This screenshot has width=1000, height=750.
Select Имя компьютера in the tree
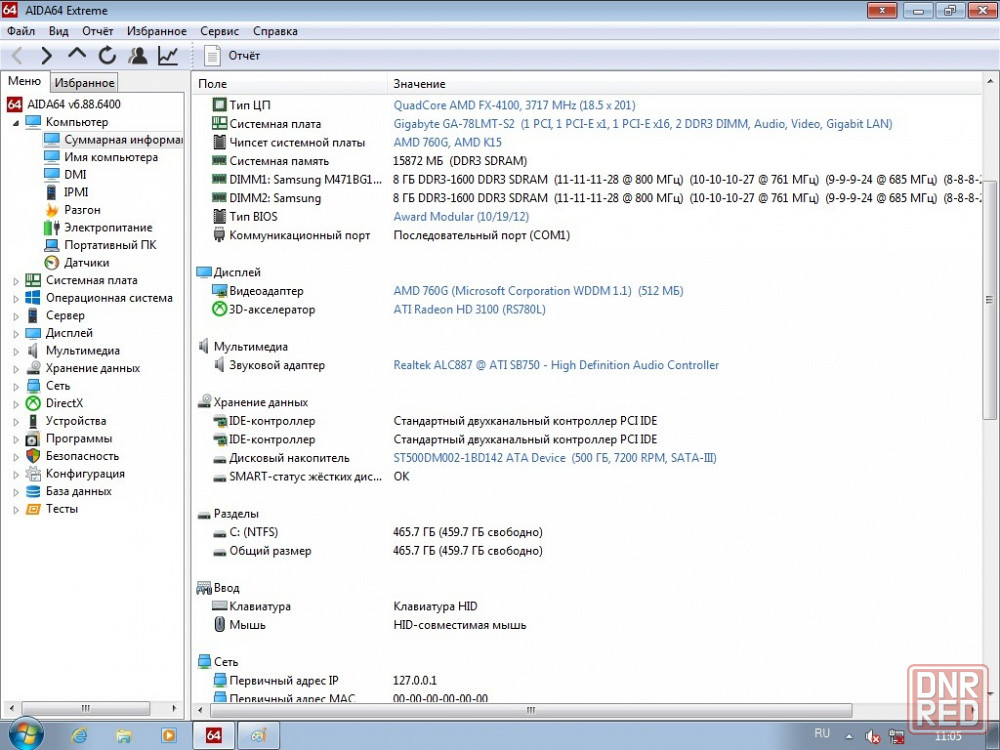click(110, 157)
